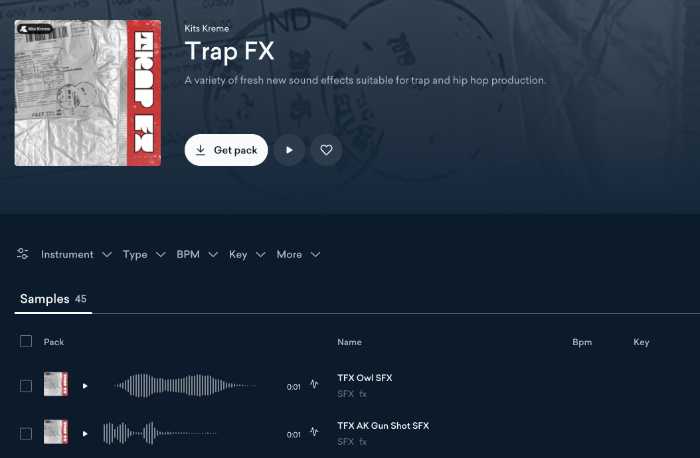
Task: Play the TFX AK Gun Shot SFX sample
Action: coord(85,433)
